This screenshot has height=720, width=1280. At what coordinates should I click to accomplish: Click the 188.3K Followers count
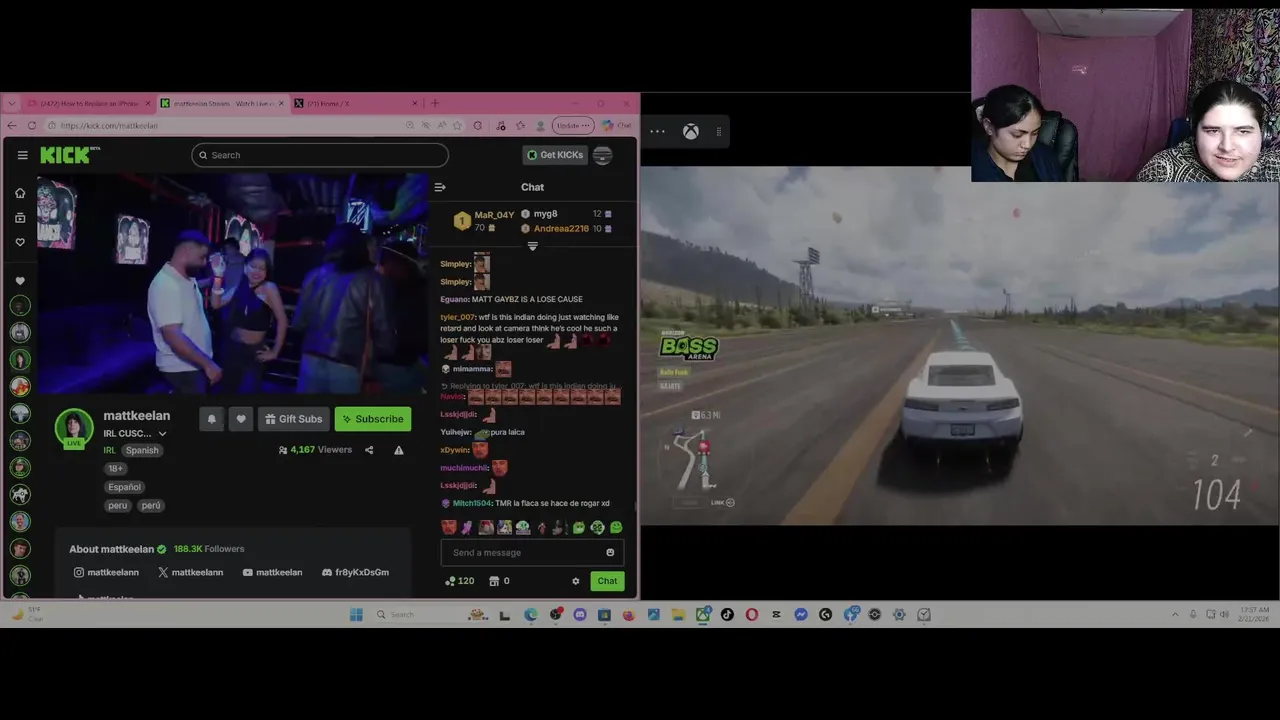tap(209, 549)
